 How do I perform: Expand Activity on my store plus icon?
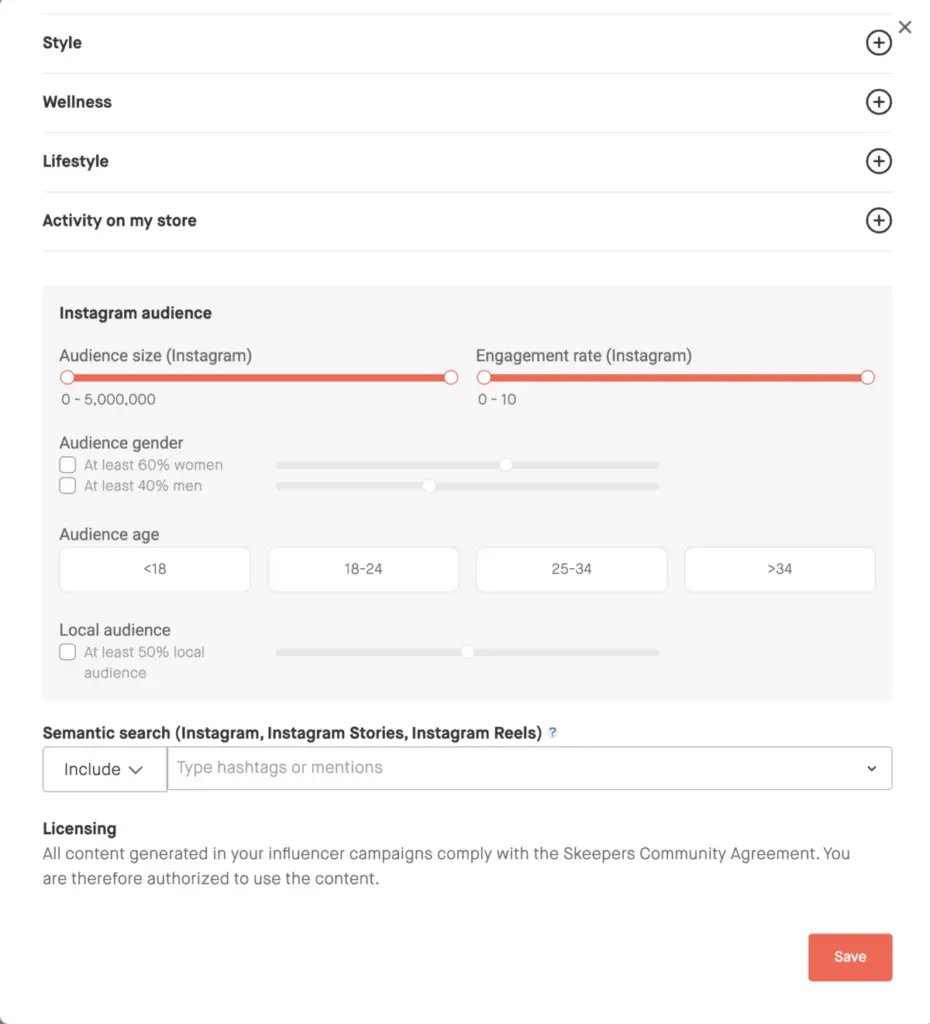coord(878,221)
